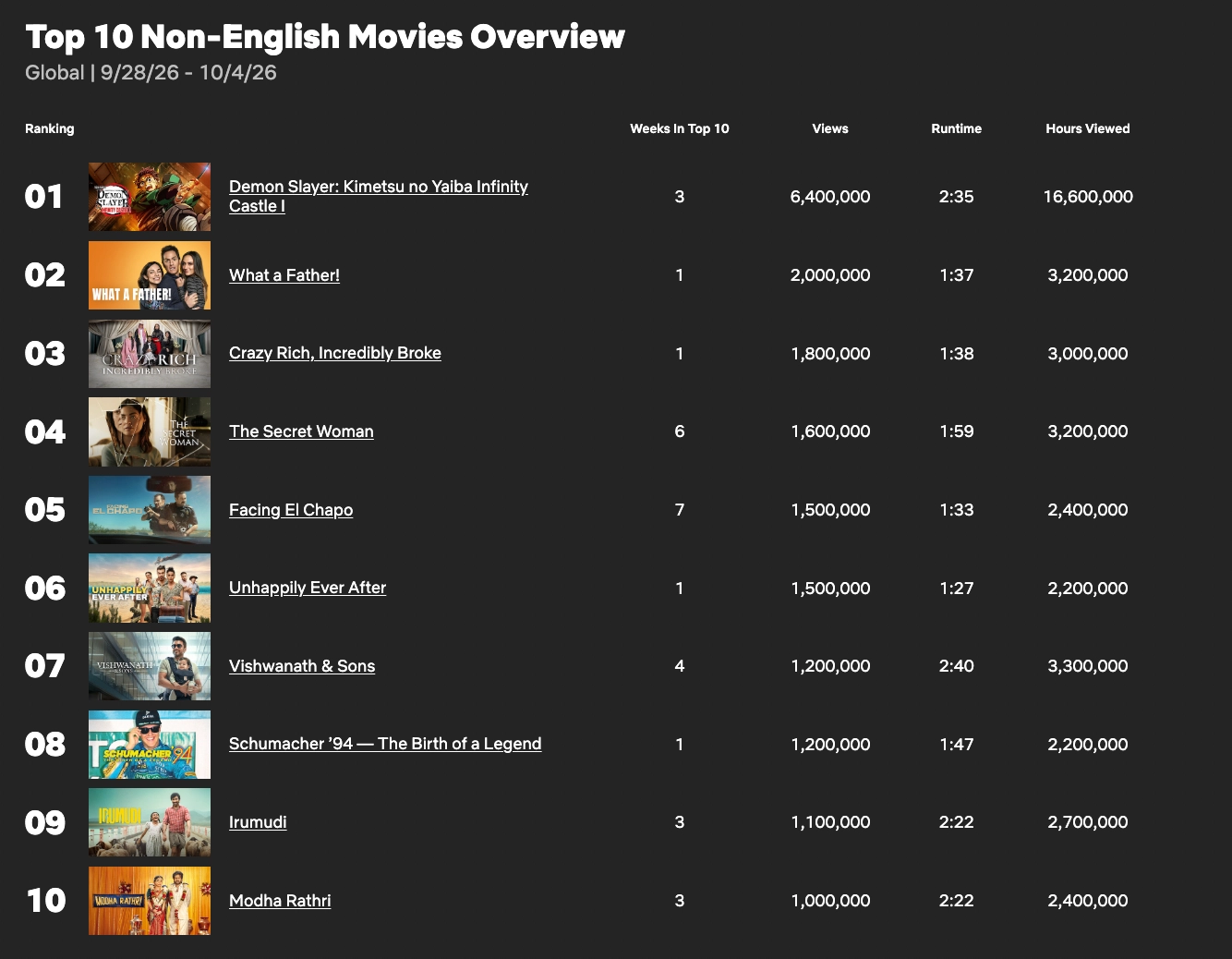Open The Secret Woman title link

pyautogui.click(x=301, y=431)
